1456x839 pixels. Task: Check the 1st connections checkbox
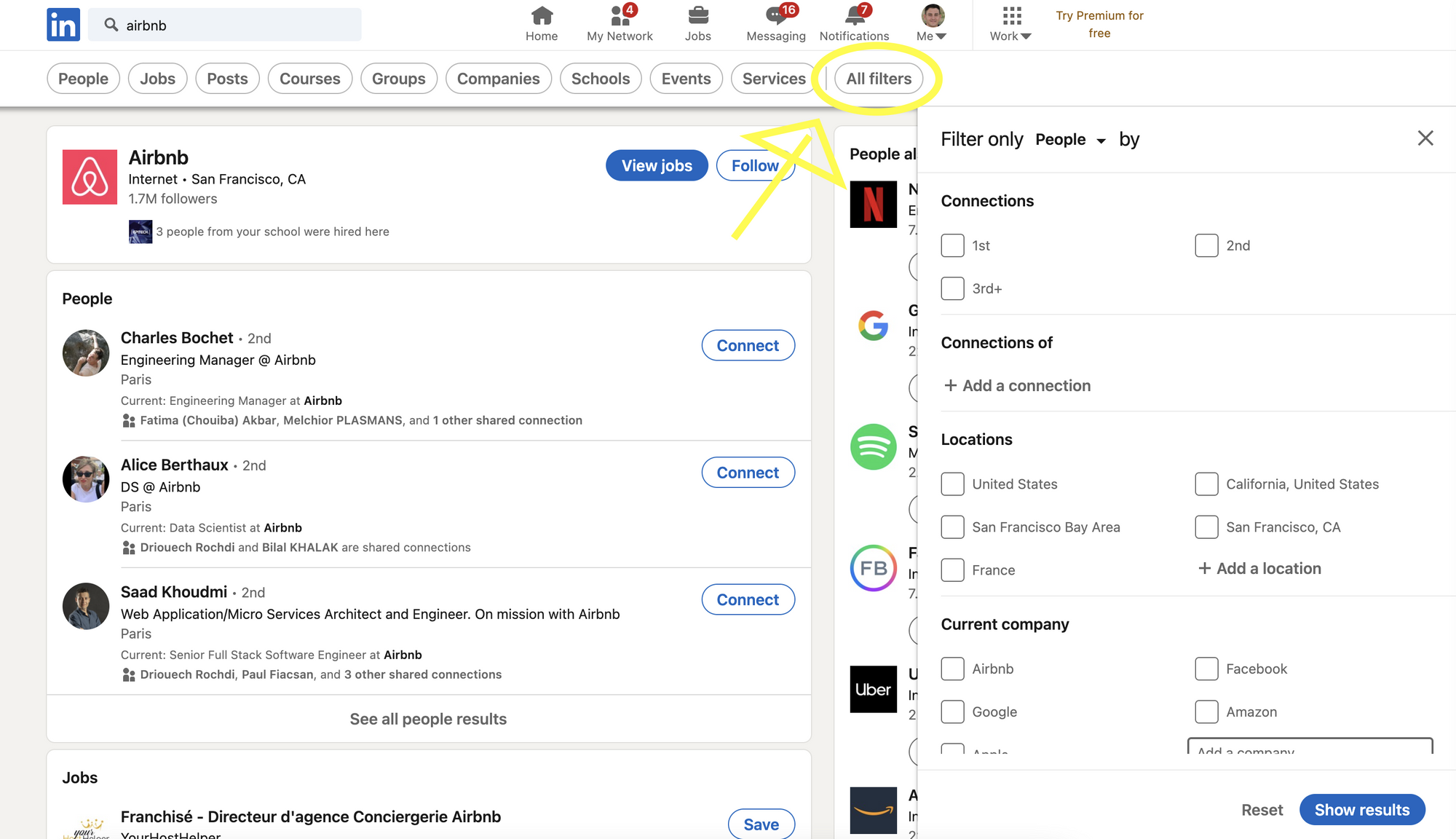952,245
